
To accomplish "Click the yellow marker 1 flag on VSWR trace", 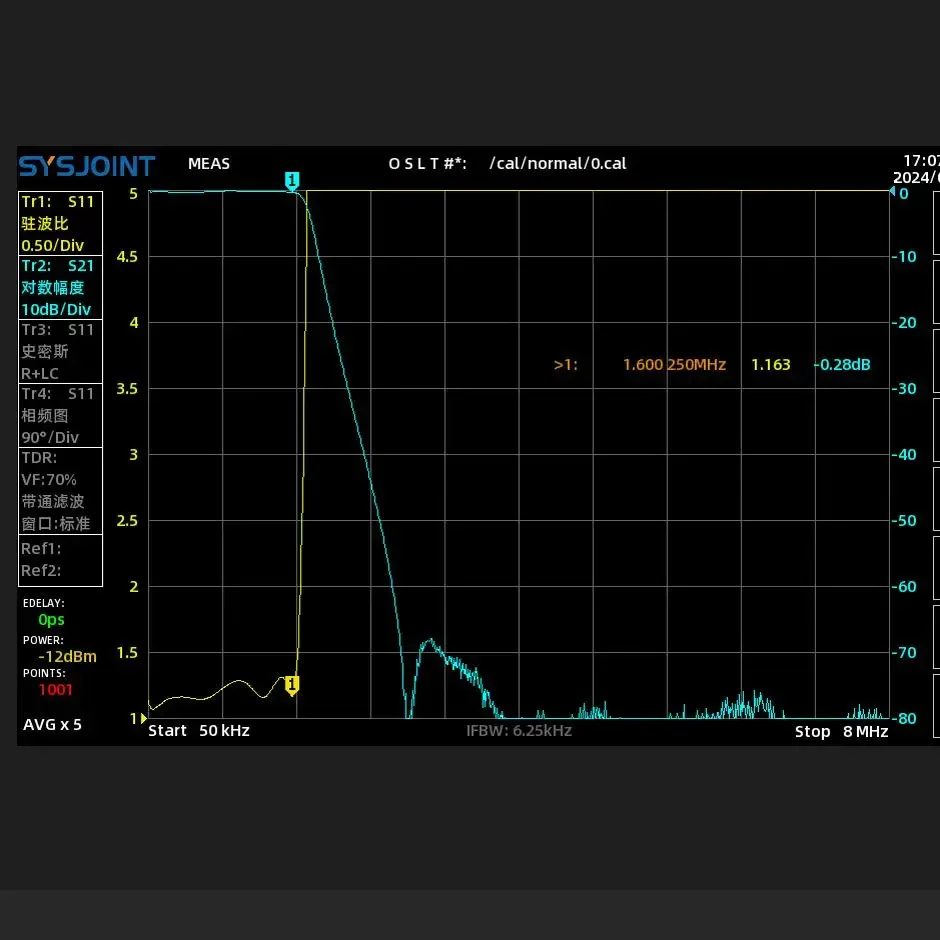I will [292, 685].
